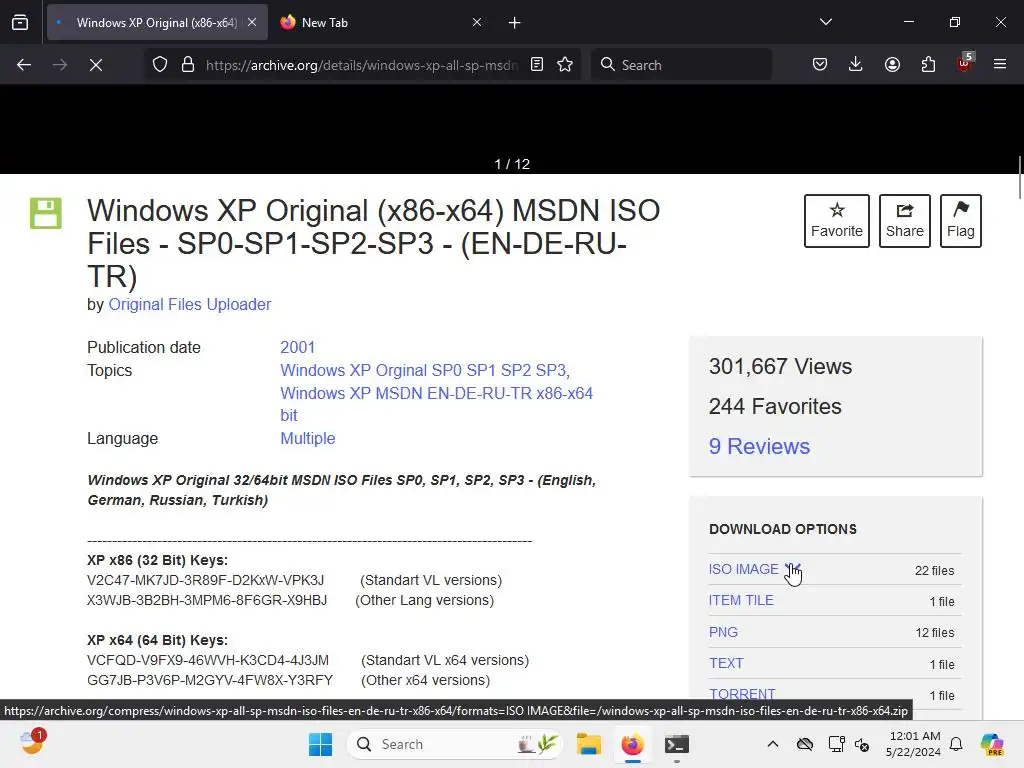Open the Copilot preview icon
1024x768 pixels.
click(x=992, y=744)
